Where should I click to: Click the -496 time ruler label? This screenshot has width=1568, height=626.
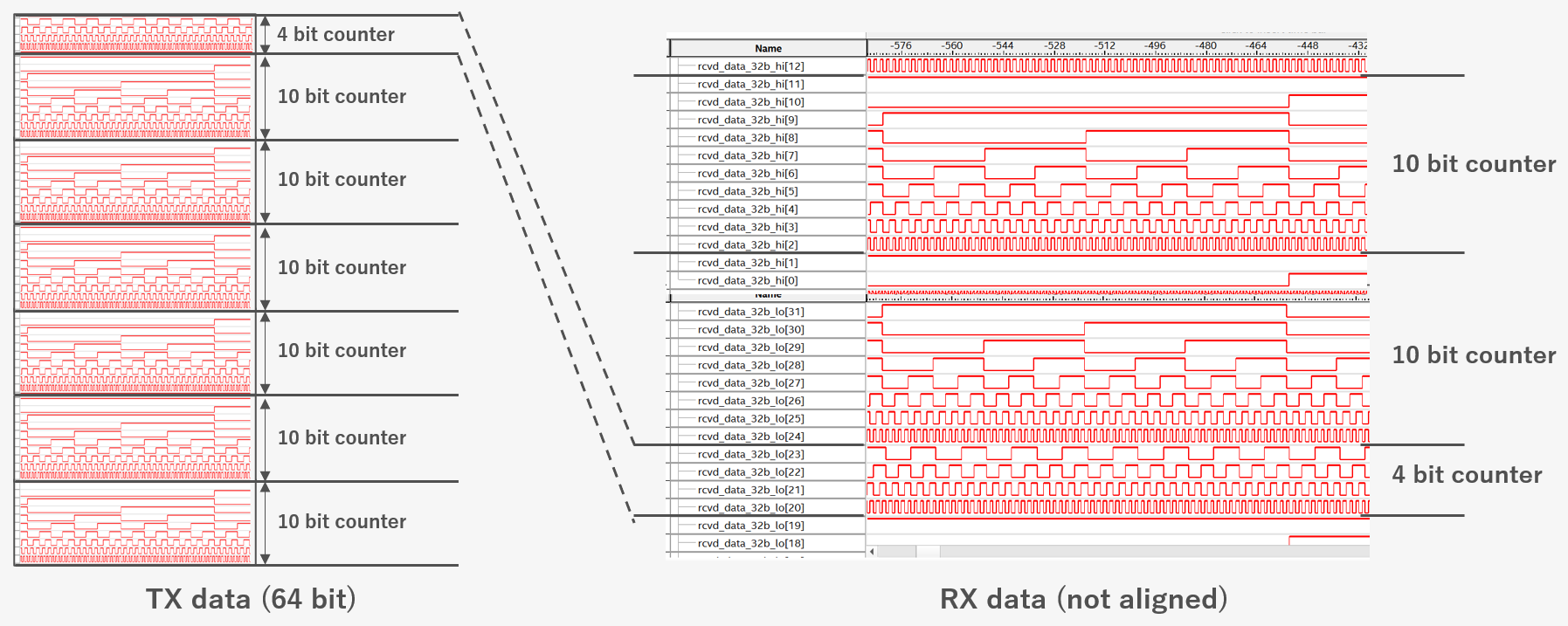tap(1155, 46)
